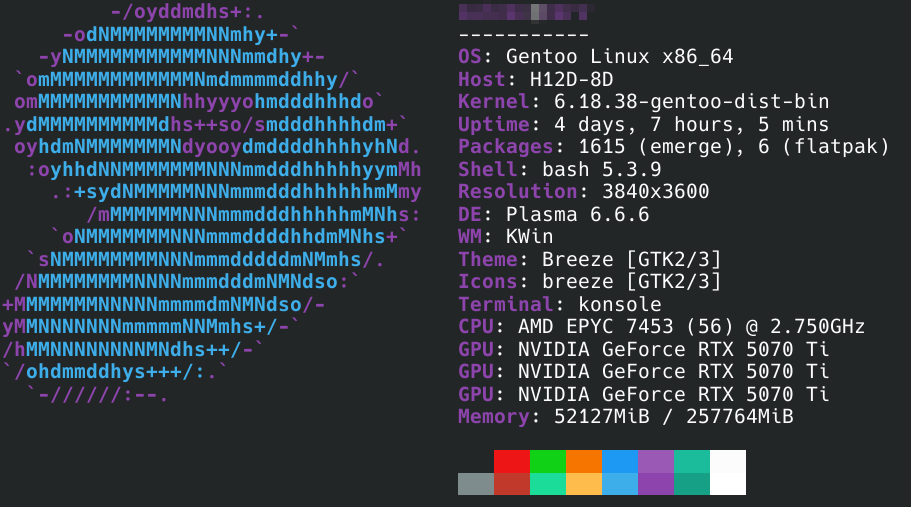The width and height of the screenshot is (911, 507).
Task: Click the shell value 'bash 5.3.9'
Action: 601,170
